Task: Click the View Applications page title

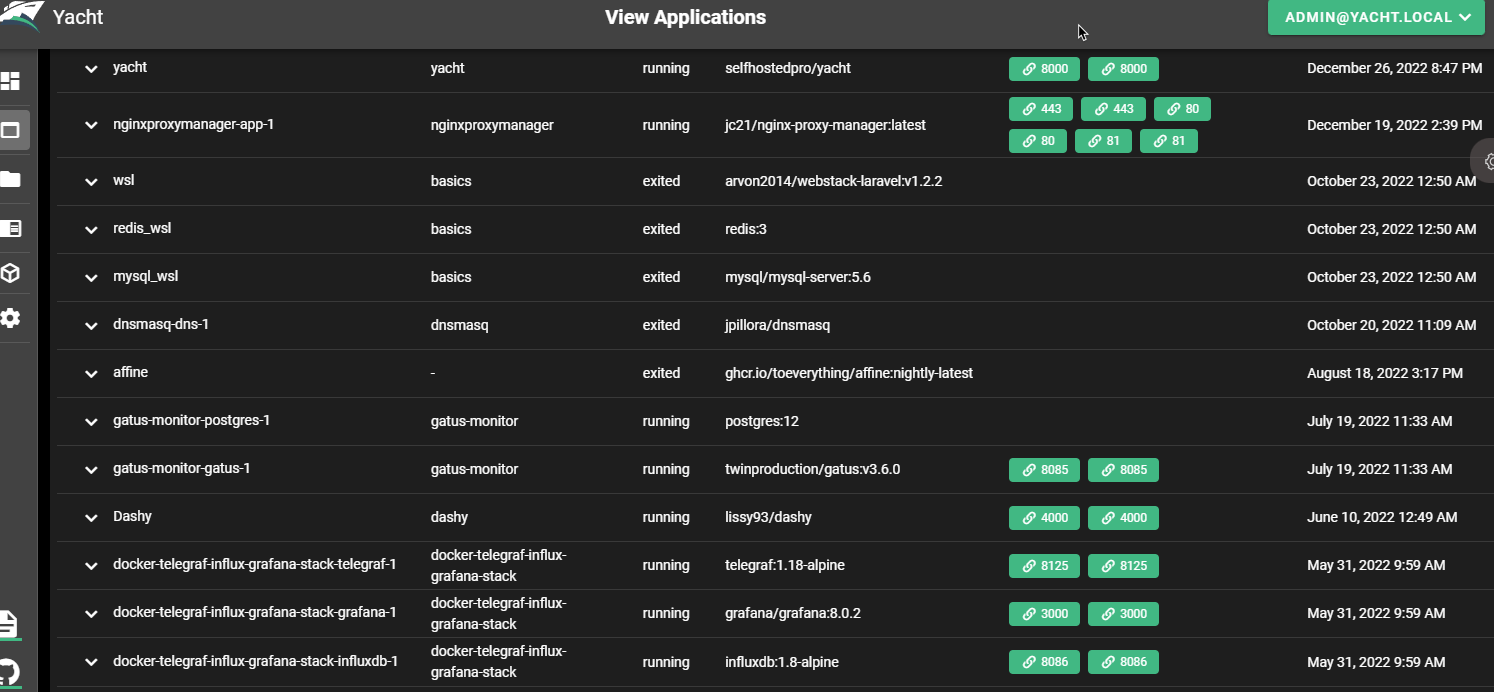Action: click(x=685, y=17)
